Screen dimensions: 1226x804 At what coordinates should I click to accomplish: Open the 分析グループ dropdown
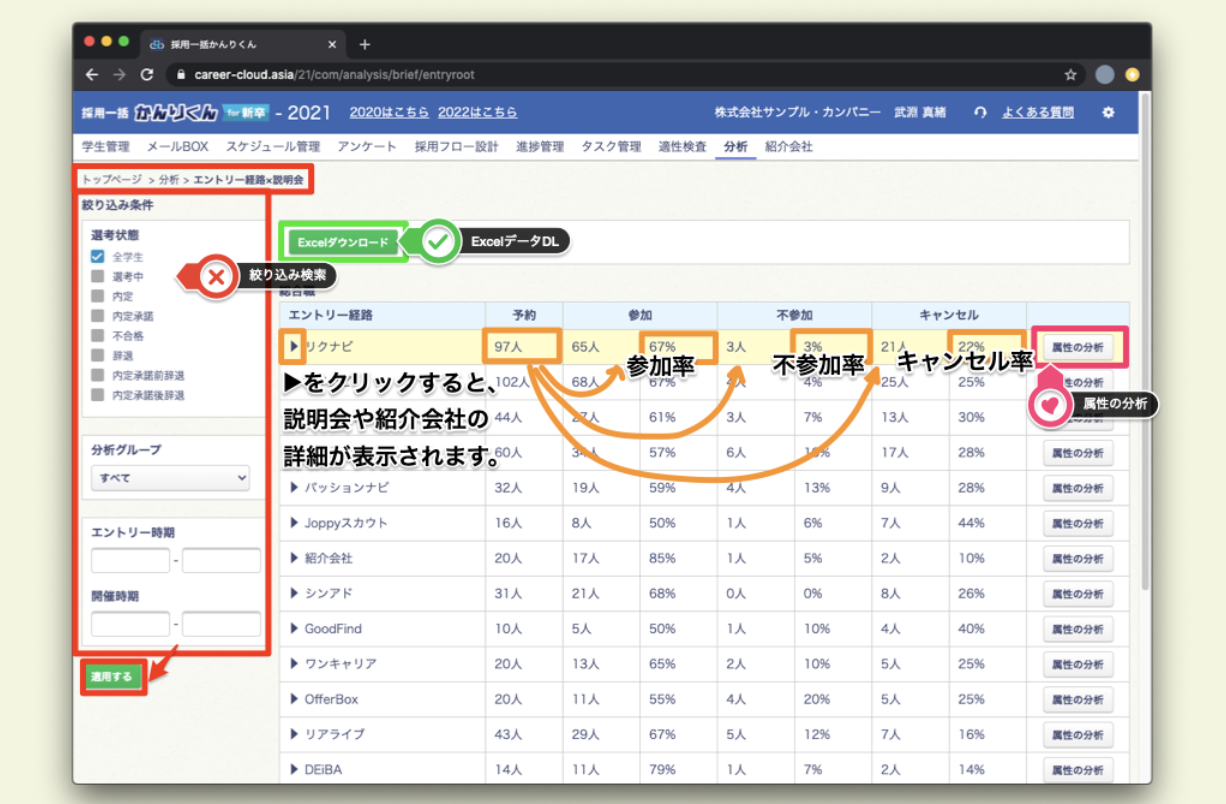(170, 478)
